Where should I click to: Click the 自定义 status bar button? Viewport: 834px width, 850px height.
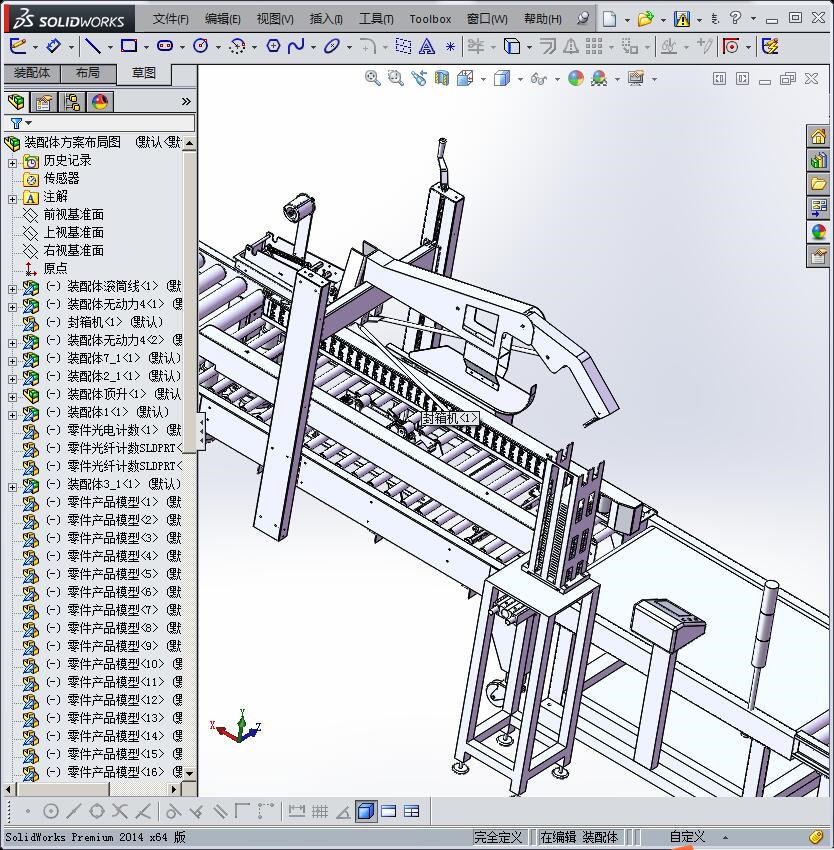(x=687, y=837)
